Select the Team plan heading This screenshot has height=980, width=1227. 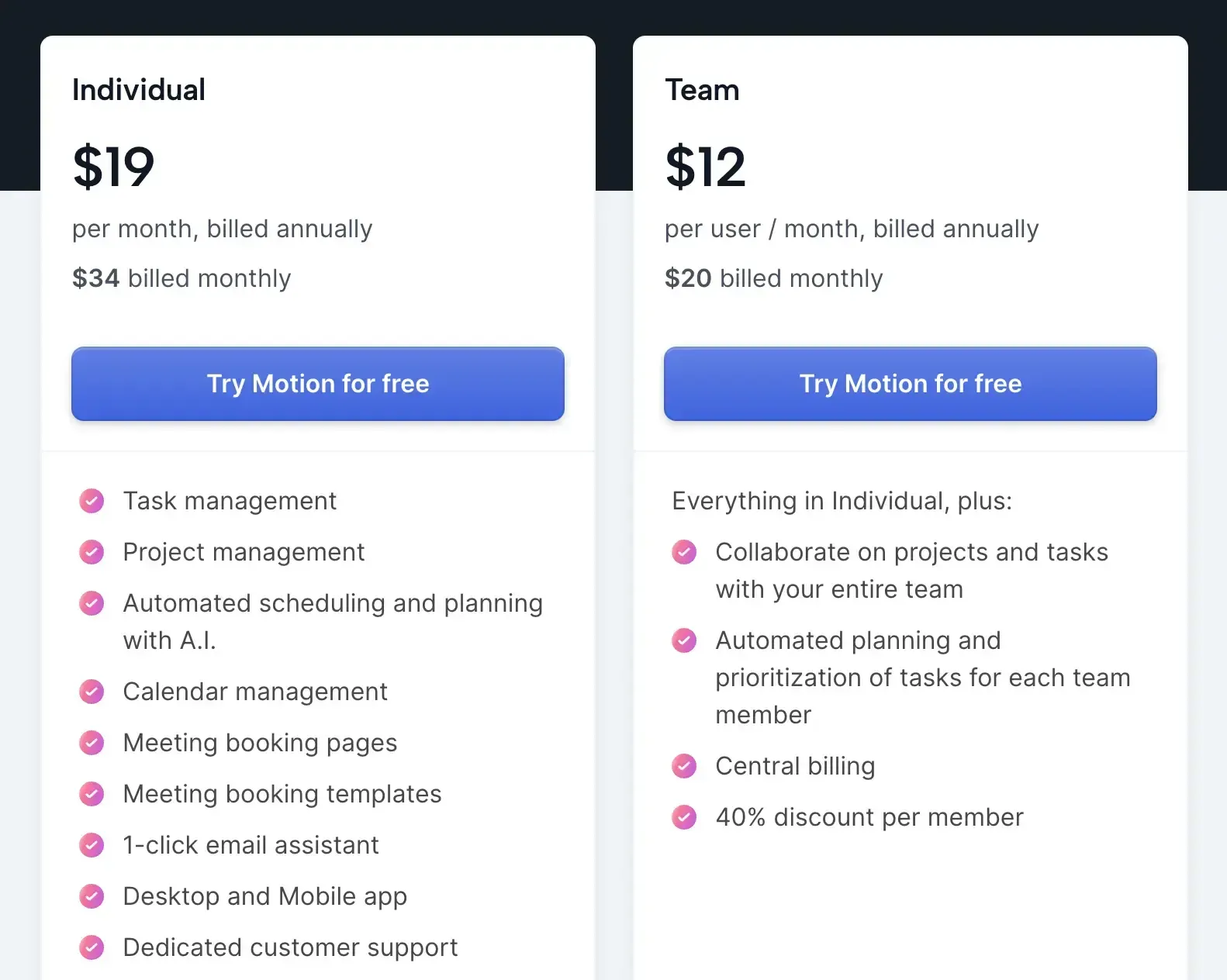click(702, 89)
